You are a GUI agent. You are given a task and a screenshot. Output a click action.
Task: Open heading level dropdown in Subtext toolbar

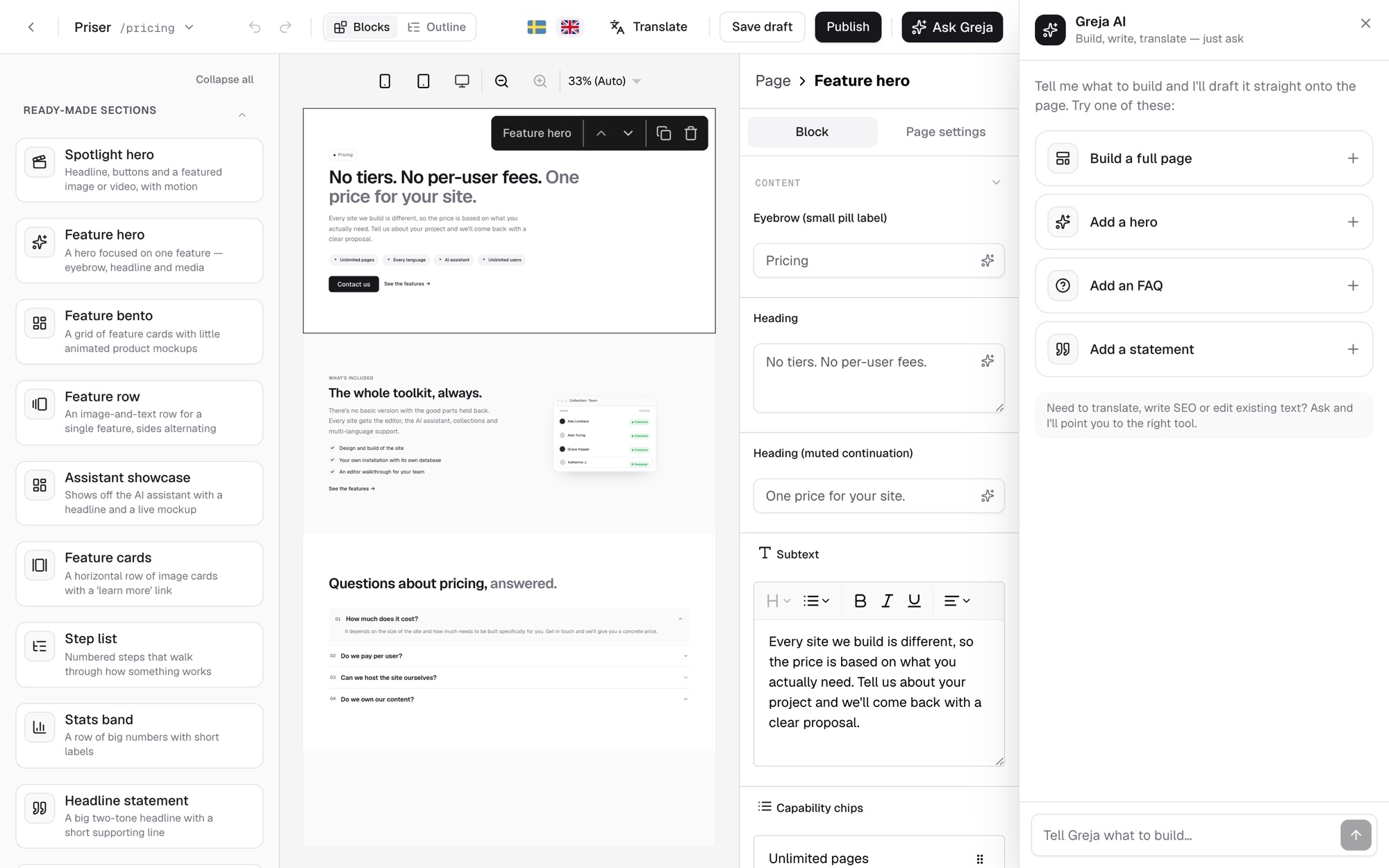coord(778,601)
